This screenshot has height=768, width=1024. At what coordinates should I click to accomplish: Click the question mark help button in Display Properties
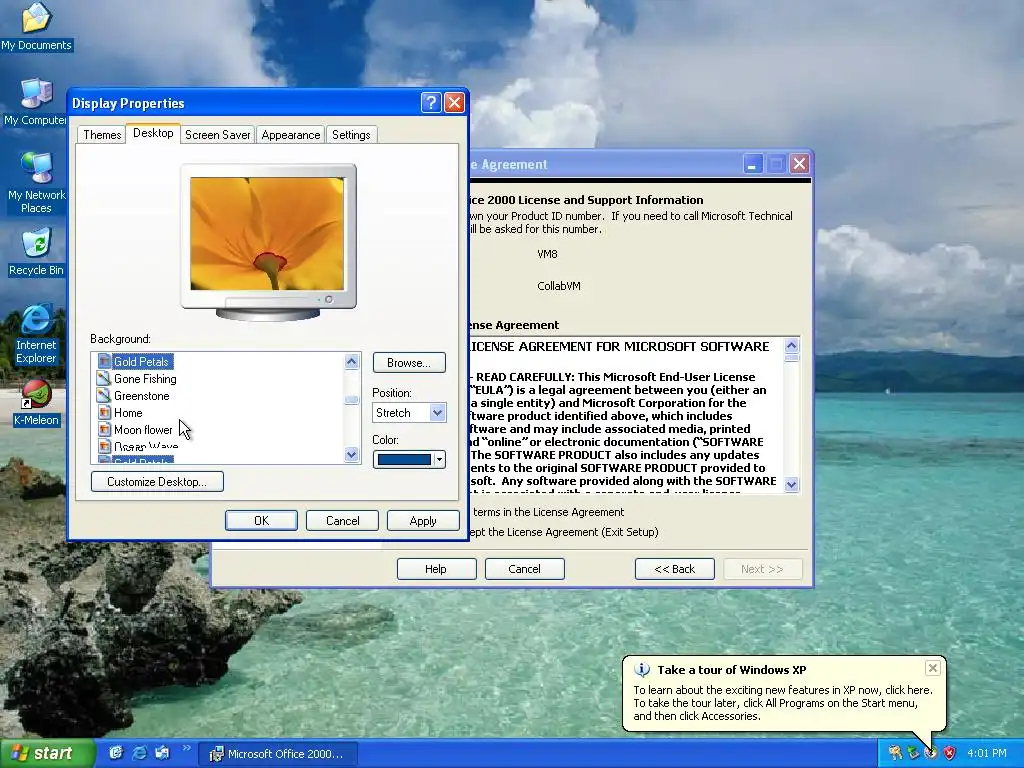[431, 103]
